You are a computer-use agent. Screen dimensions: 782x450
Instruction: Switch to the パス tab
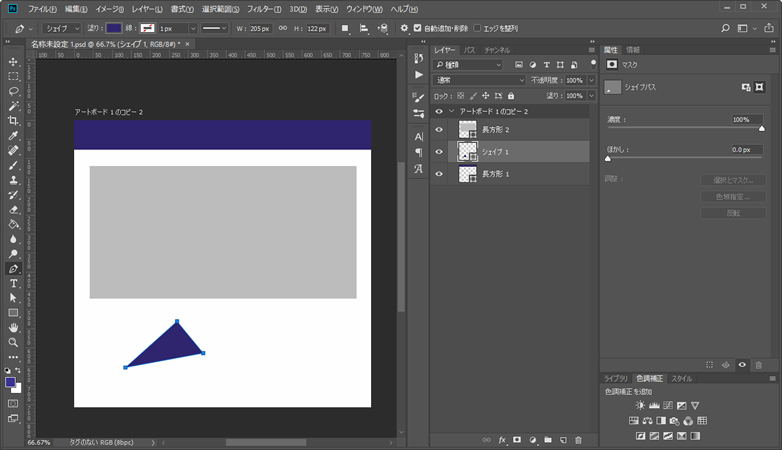pos(469,50)
